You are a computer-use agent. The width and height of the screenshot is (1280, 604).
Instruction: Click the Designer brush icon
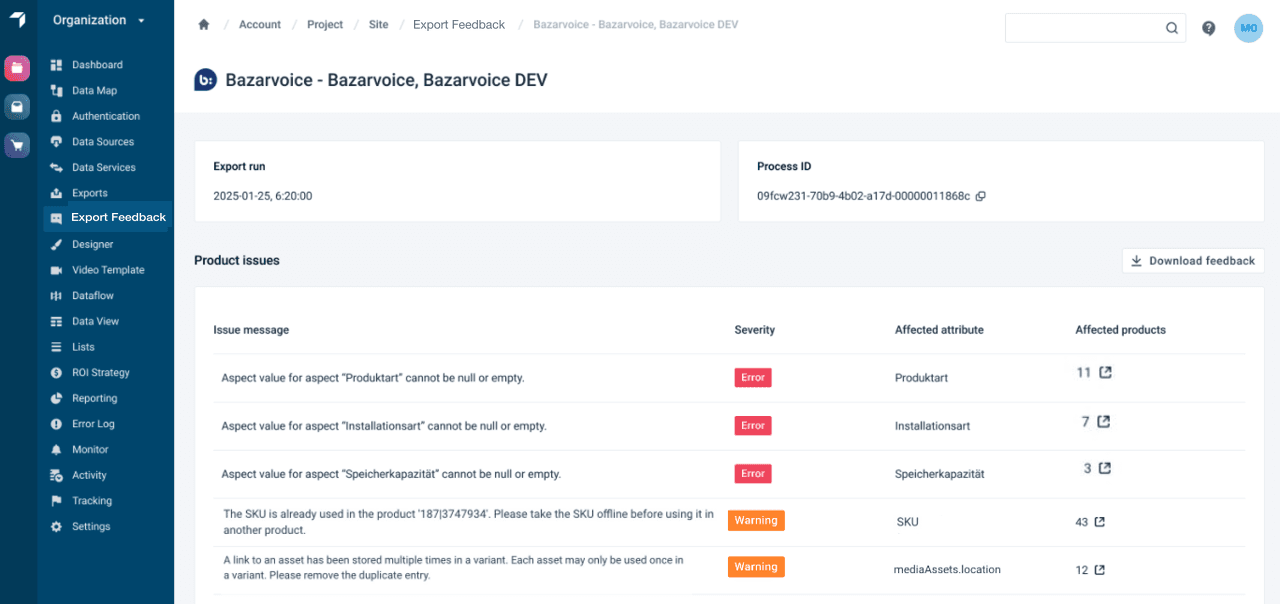pyautogui.click(x=56, y=244)
